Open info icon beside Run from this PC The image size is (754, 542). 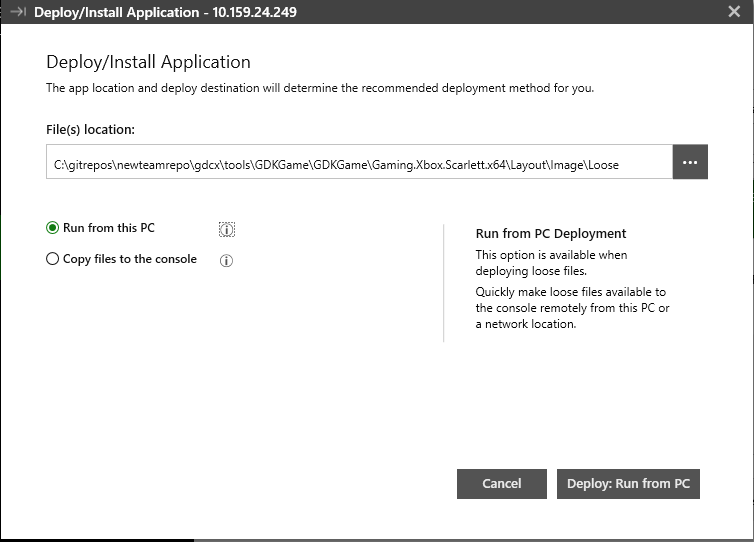pos(226,230)
